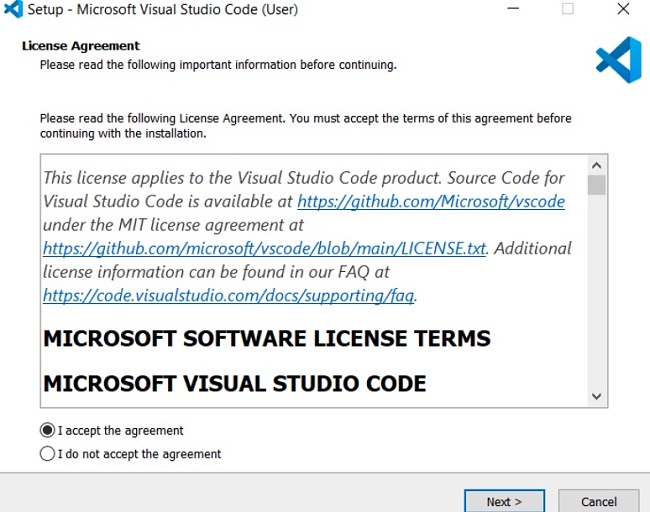Open the code.visualstudio.com FAQ link

coord(228,296)
